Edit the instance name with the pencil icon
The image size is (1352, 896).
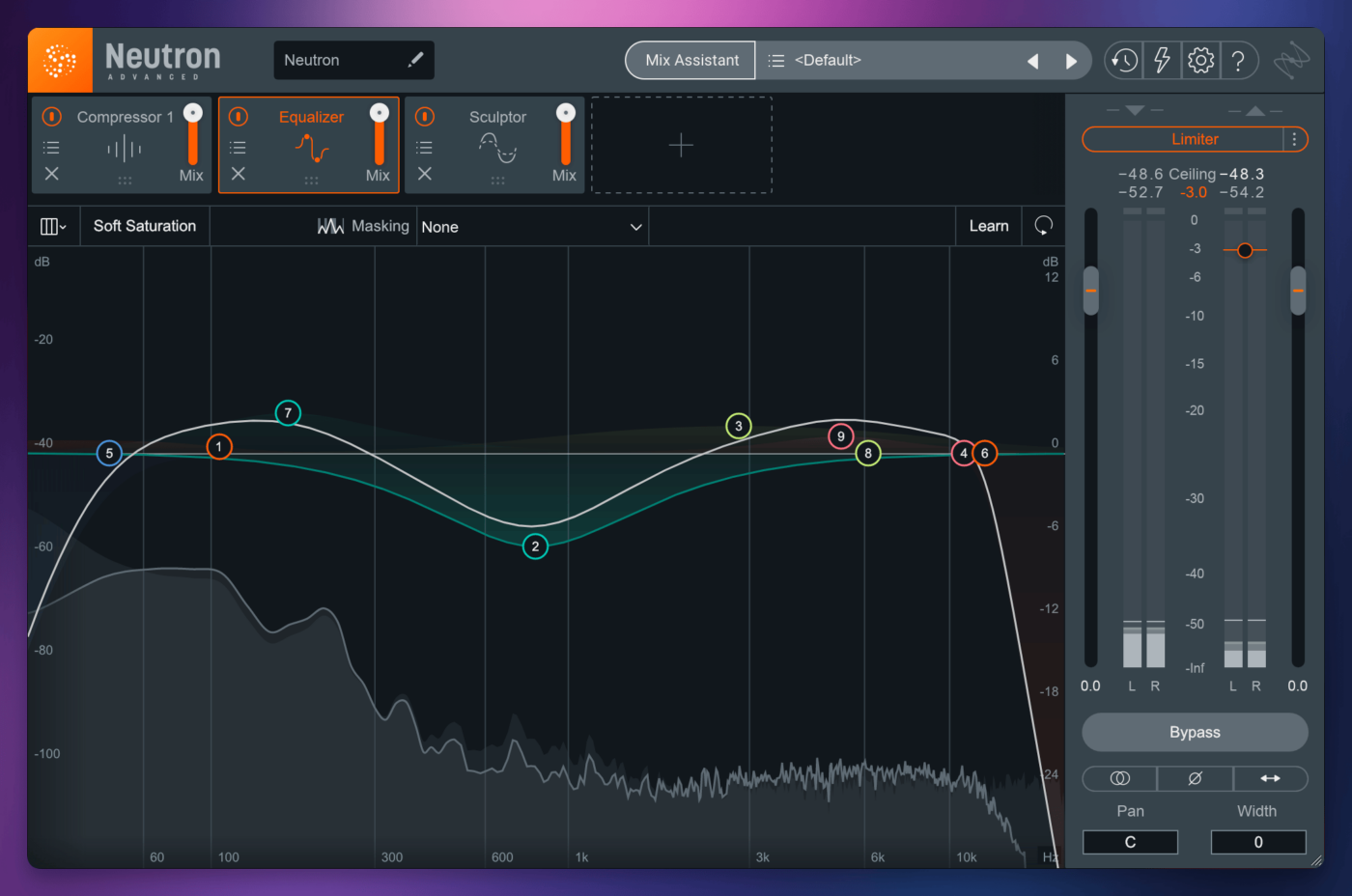(x=415, y=60)
